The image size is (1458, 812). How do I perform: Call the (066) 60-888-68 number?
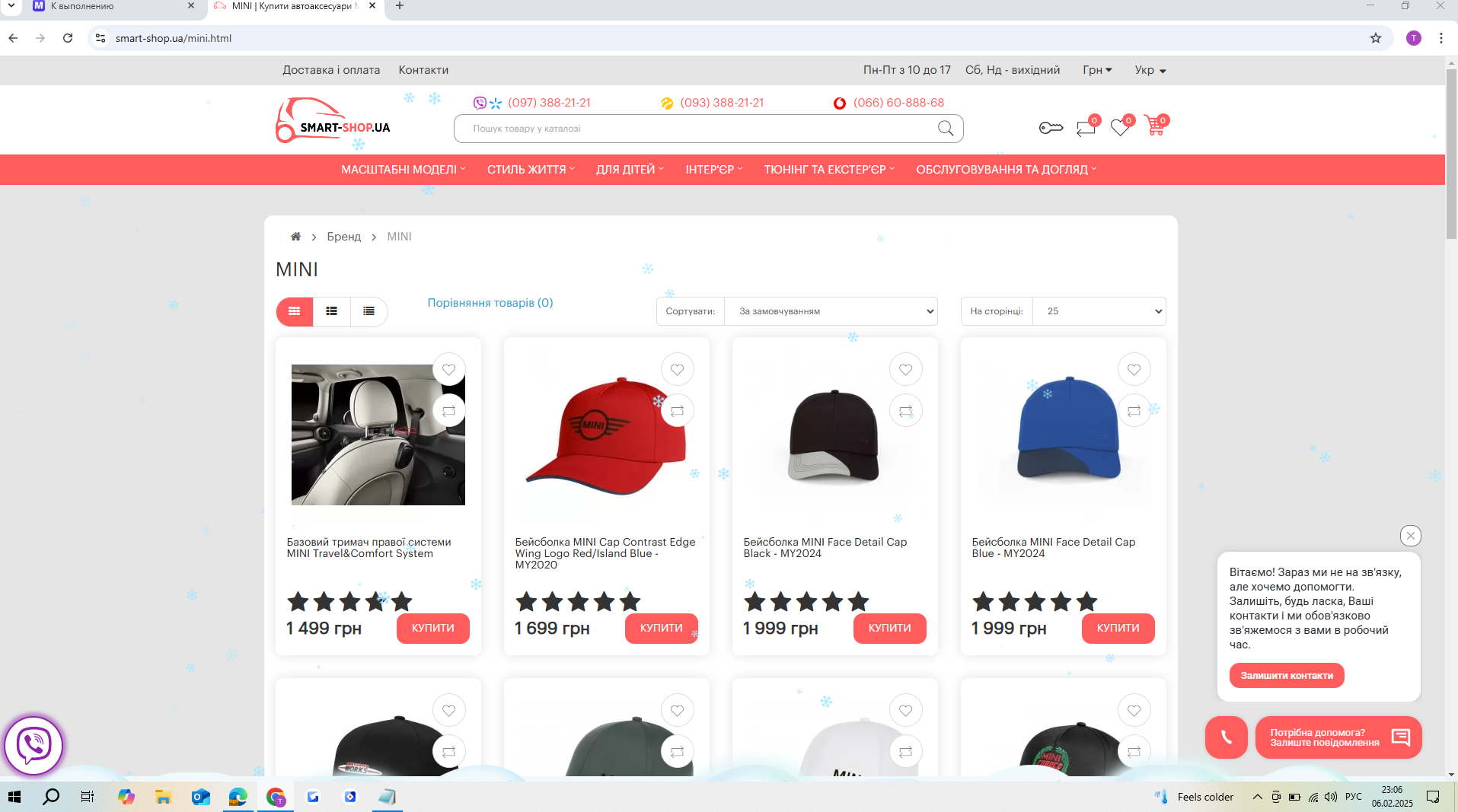[x=898, y=103]
